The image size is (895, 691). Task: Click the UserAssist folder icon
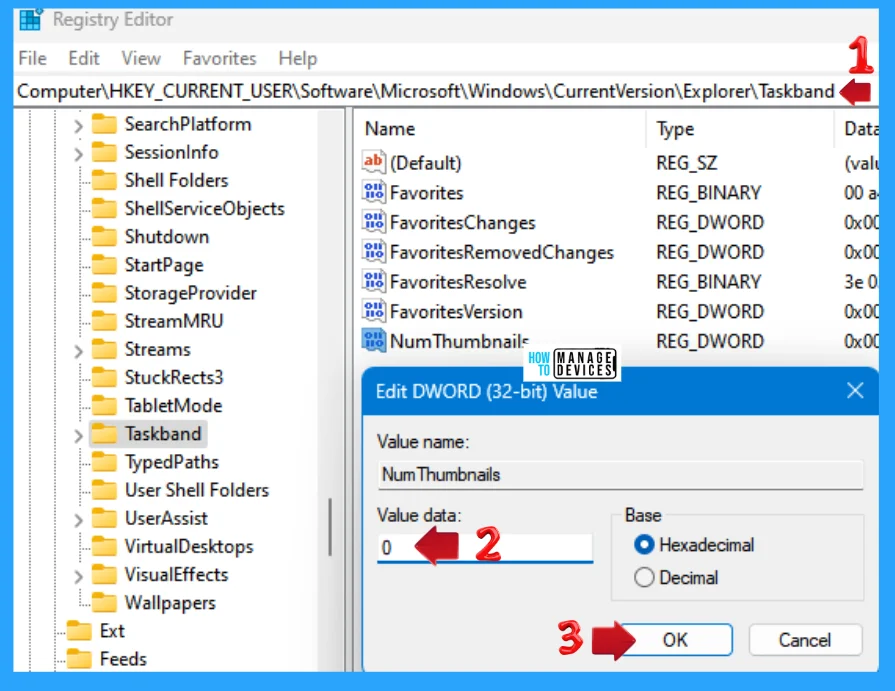tap(104, 518)
